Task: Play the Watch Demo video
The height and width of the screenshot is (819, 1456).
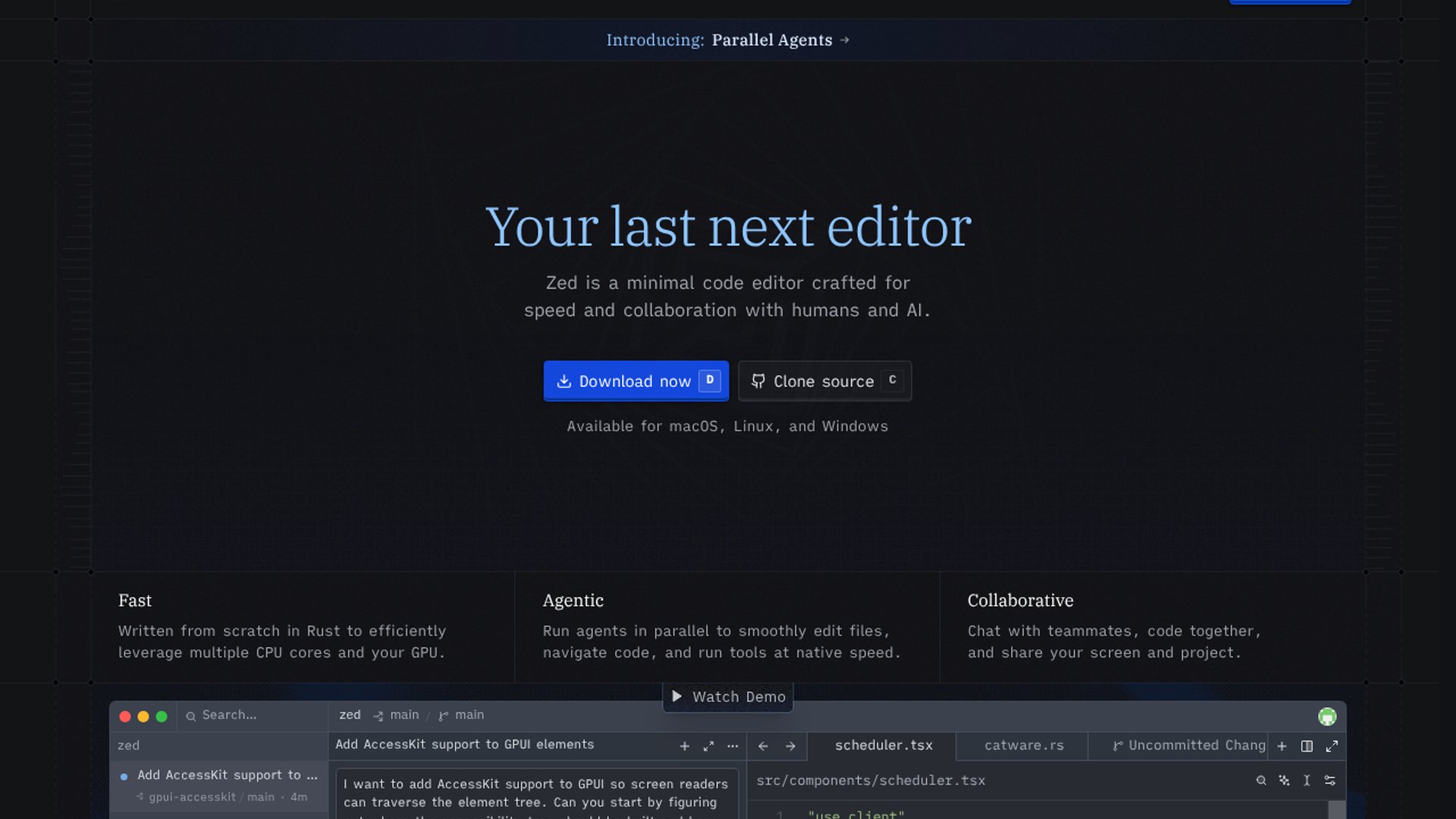Action: pyautogui.click(x=728, y=697)
